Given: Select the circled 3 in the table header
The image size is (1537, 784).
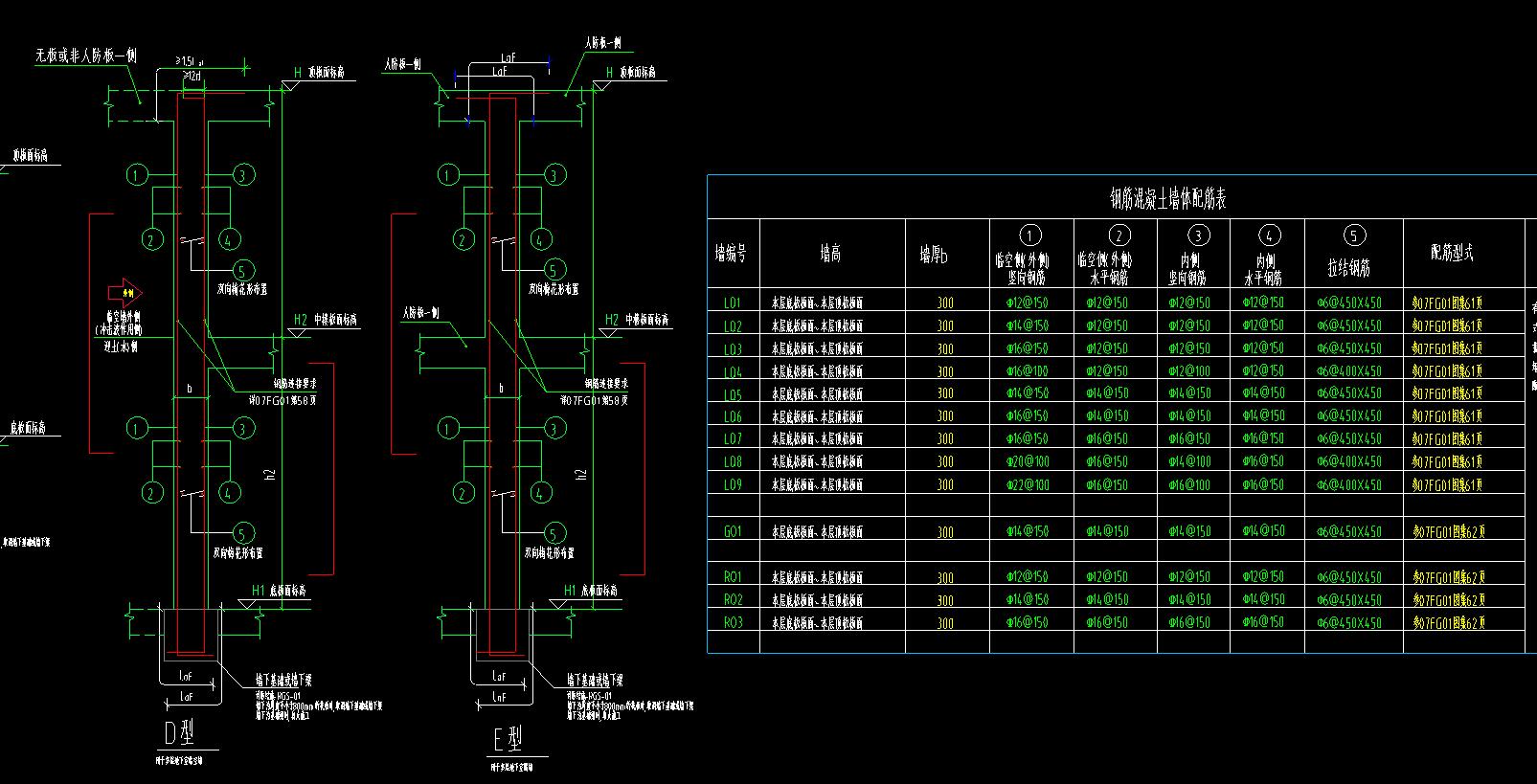Looking at the screenshot, I should (1197, 235).
